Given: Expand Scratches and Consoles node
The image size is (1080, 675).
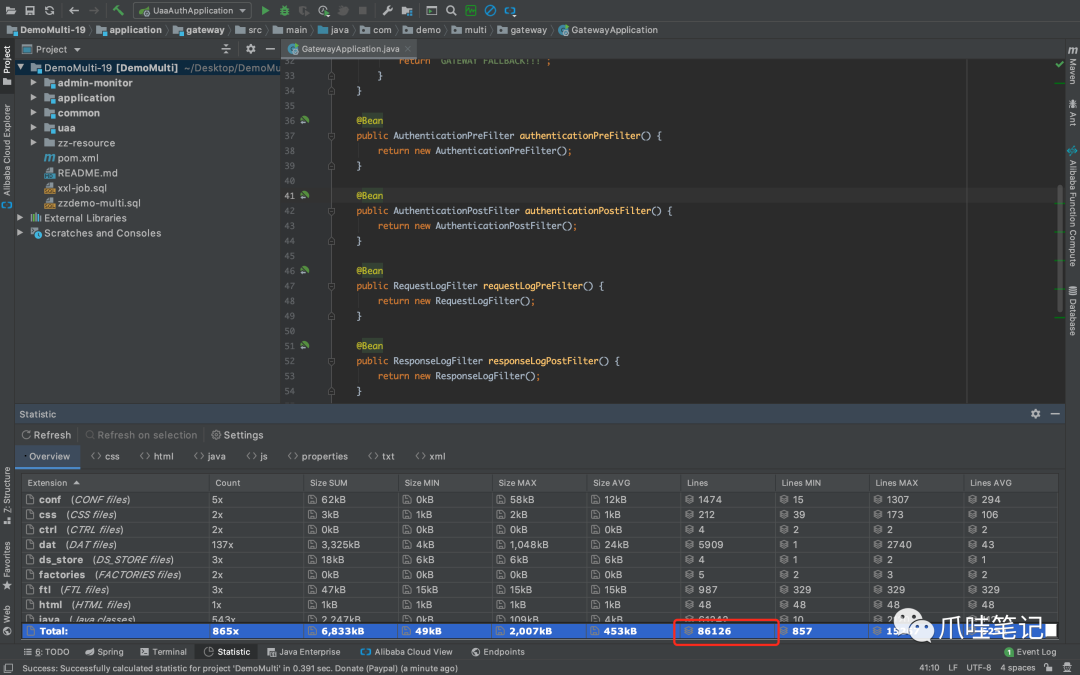Looking at the screenshot, I should (21, 233).
